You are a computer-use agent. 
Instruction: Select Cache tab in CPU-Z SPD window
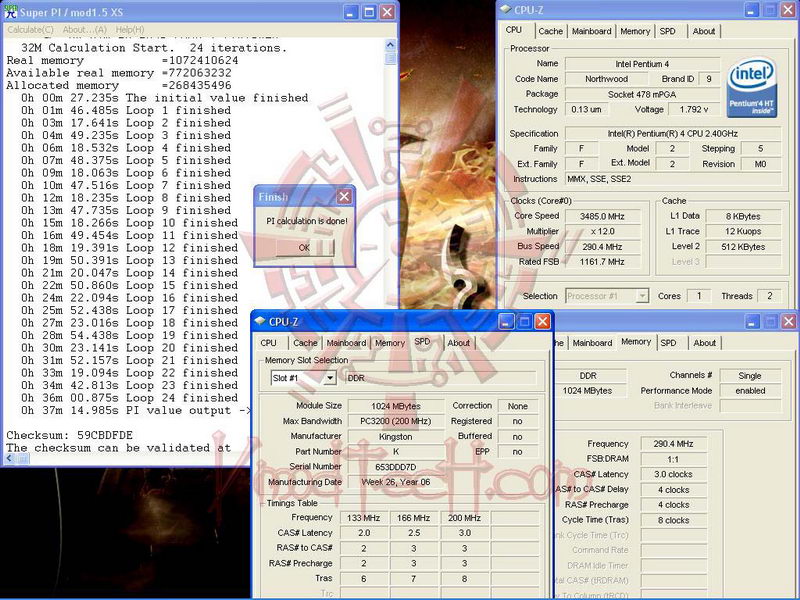point(305,343)
